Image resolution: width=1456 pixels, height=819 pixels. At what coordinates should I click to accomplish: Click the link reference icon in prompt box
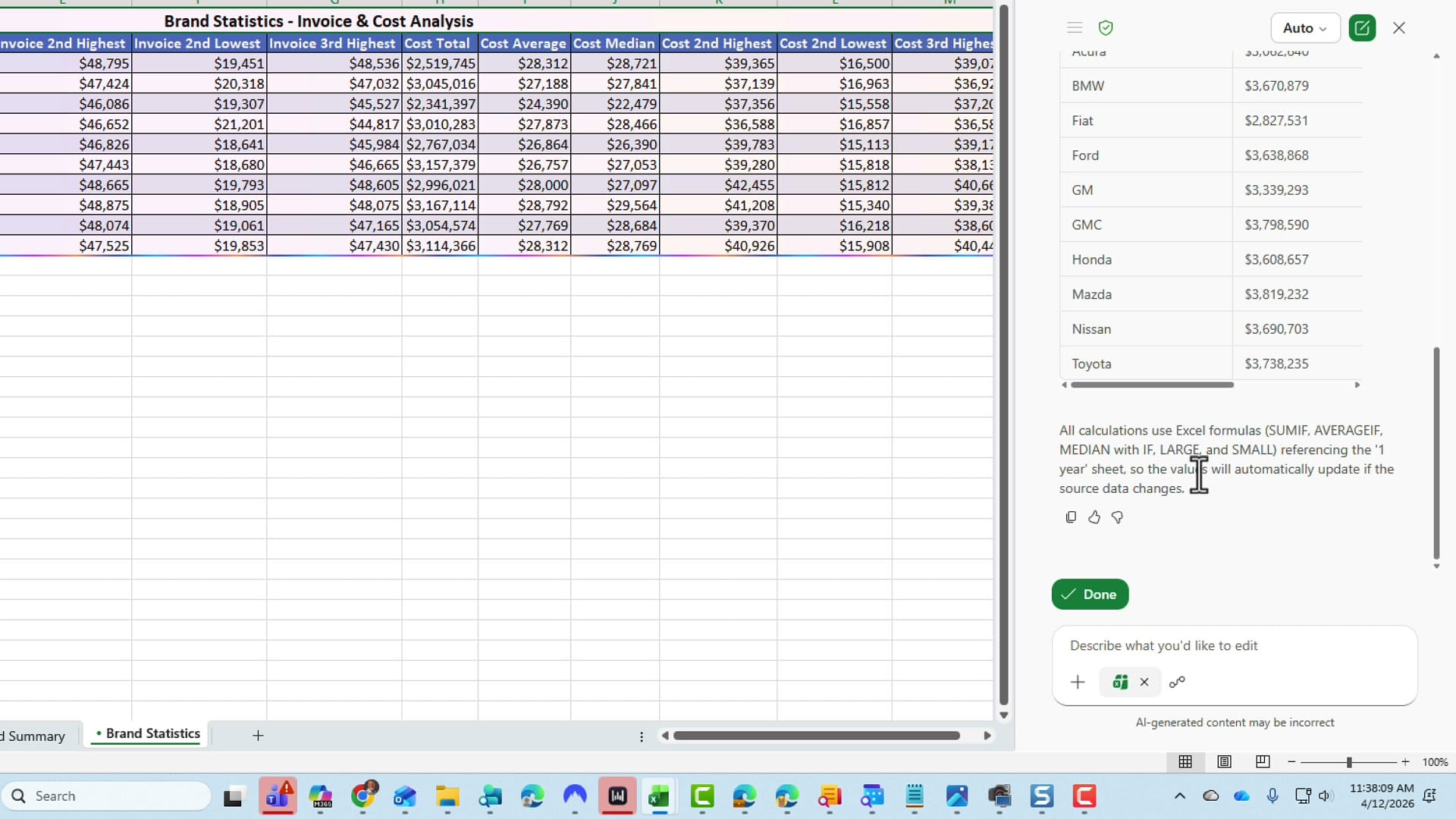[x=1178, y=682]
